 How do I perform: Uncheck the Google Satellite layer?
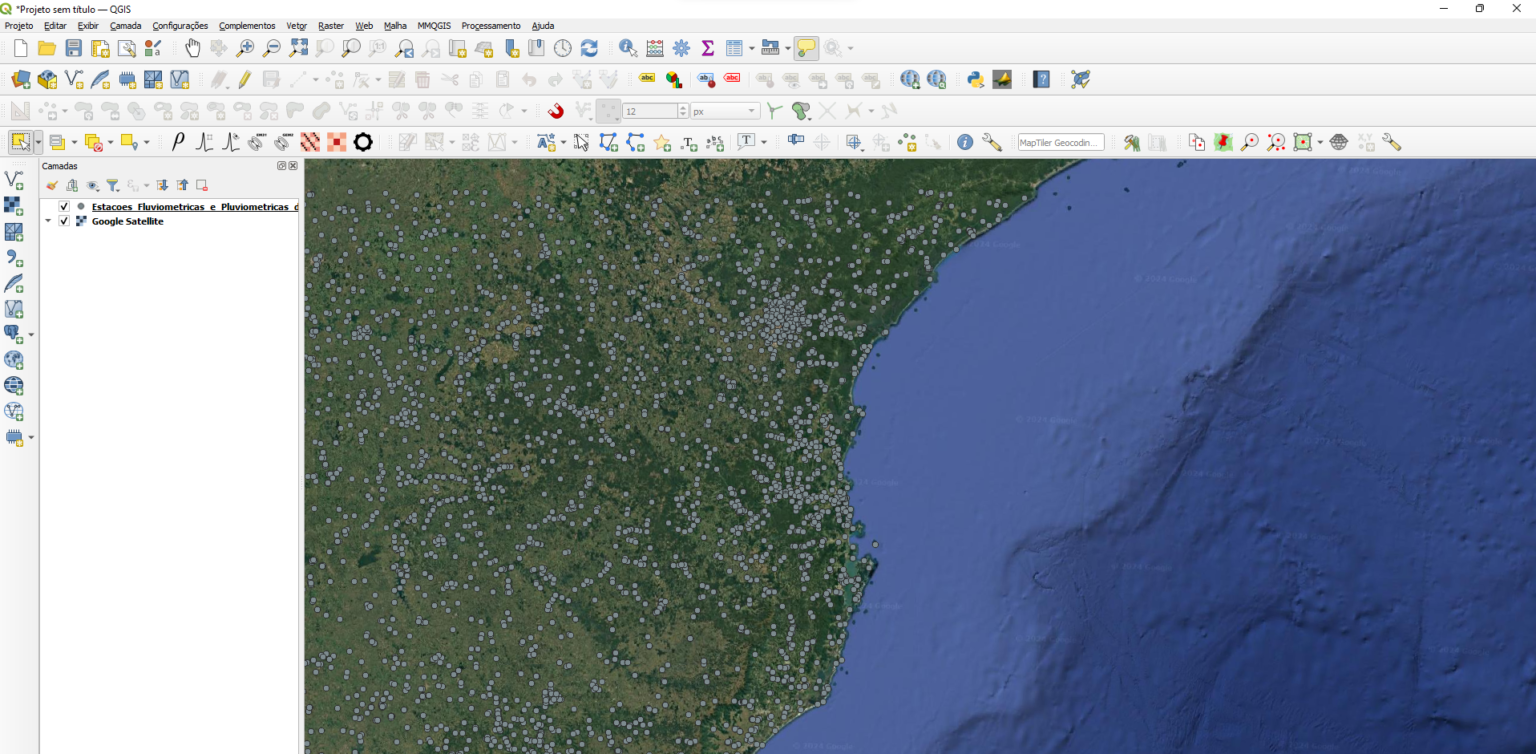tap(64, 221)
